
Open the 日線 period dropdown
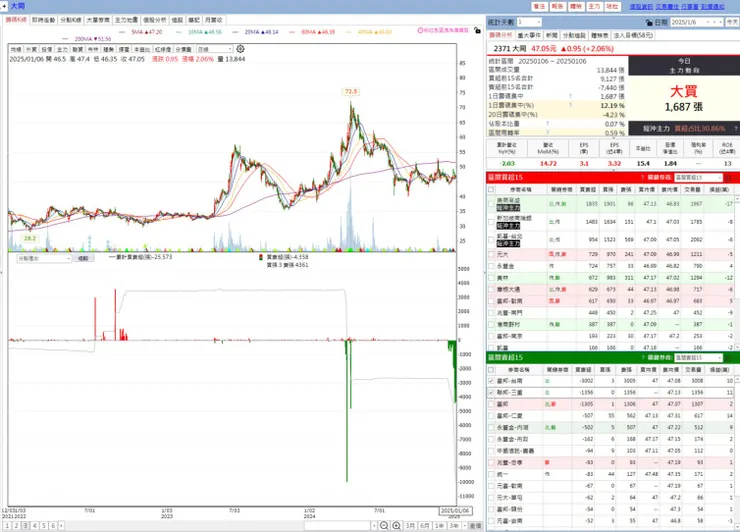tap(214, 49)
